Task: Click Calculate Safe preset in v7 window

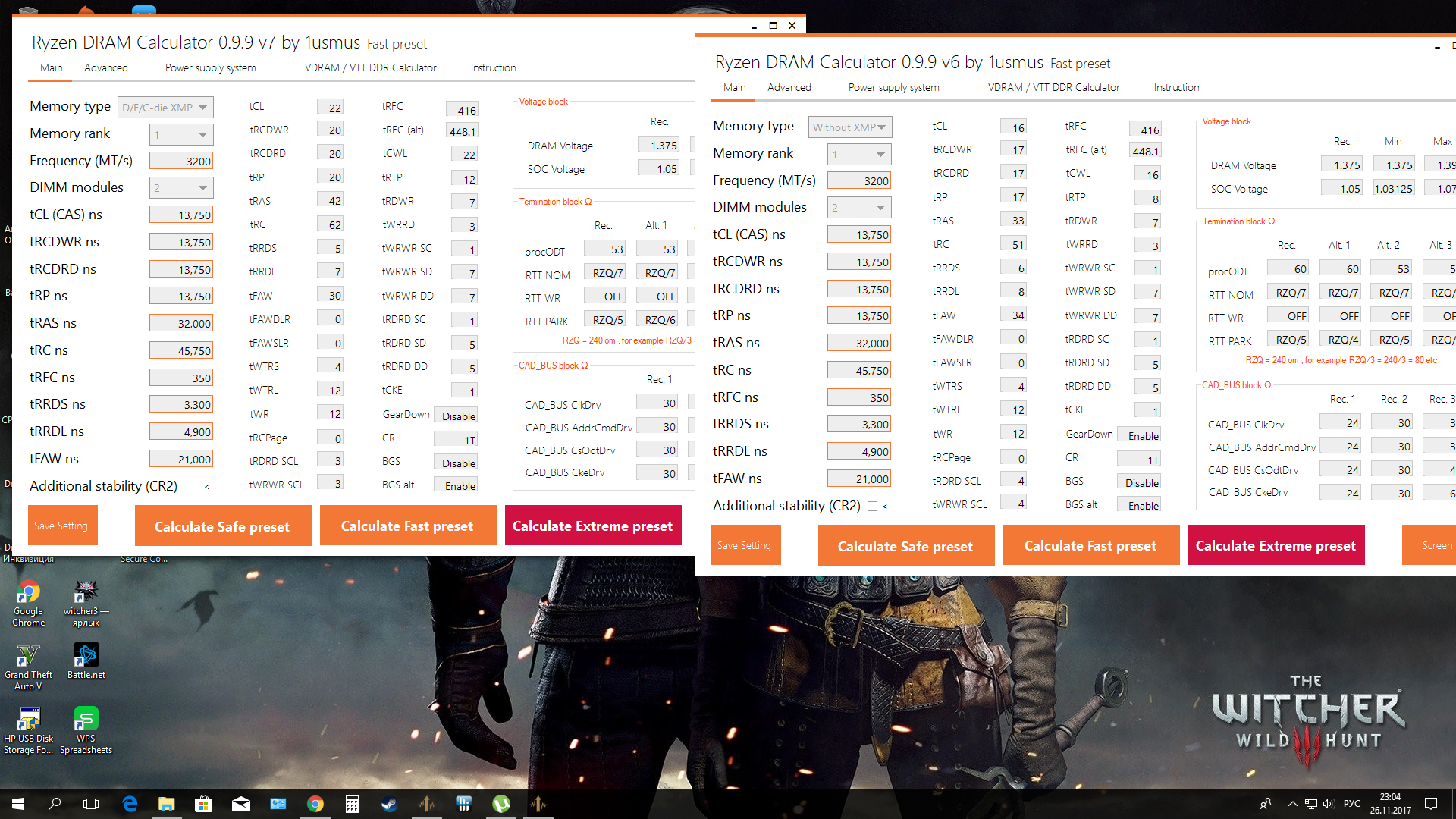Action: 222,526
